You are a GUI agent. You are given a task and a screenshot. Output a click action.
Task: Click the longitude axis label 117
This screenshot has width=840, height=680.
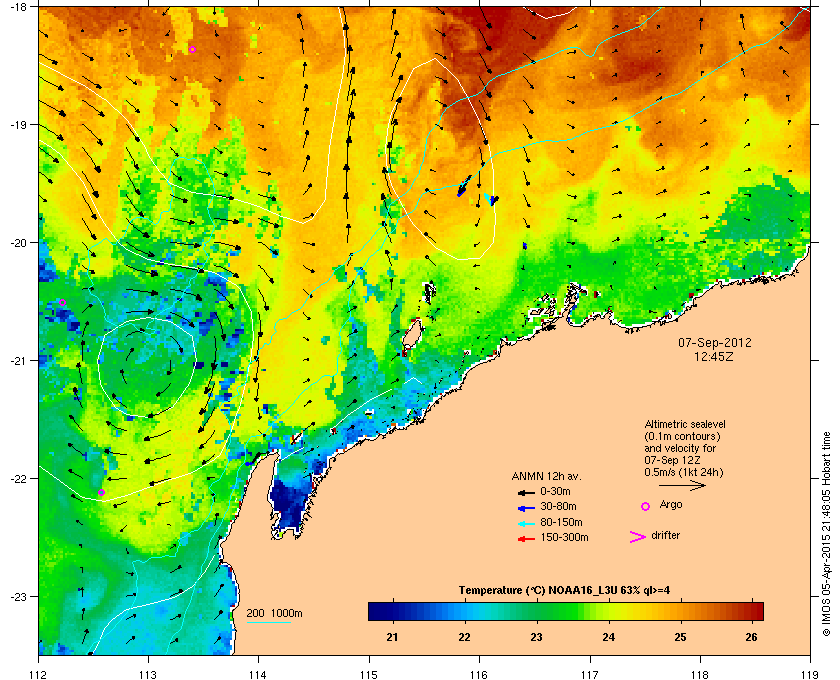[590, 675]
